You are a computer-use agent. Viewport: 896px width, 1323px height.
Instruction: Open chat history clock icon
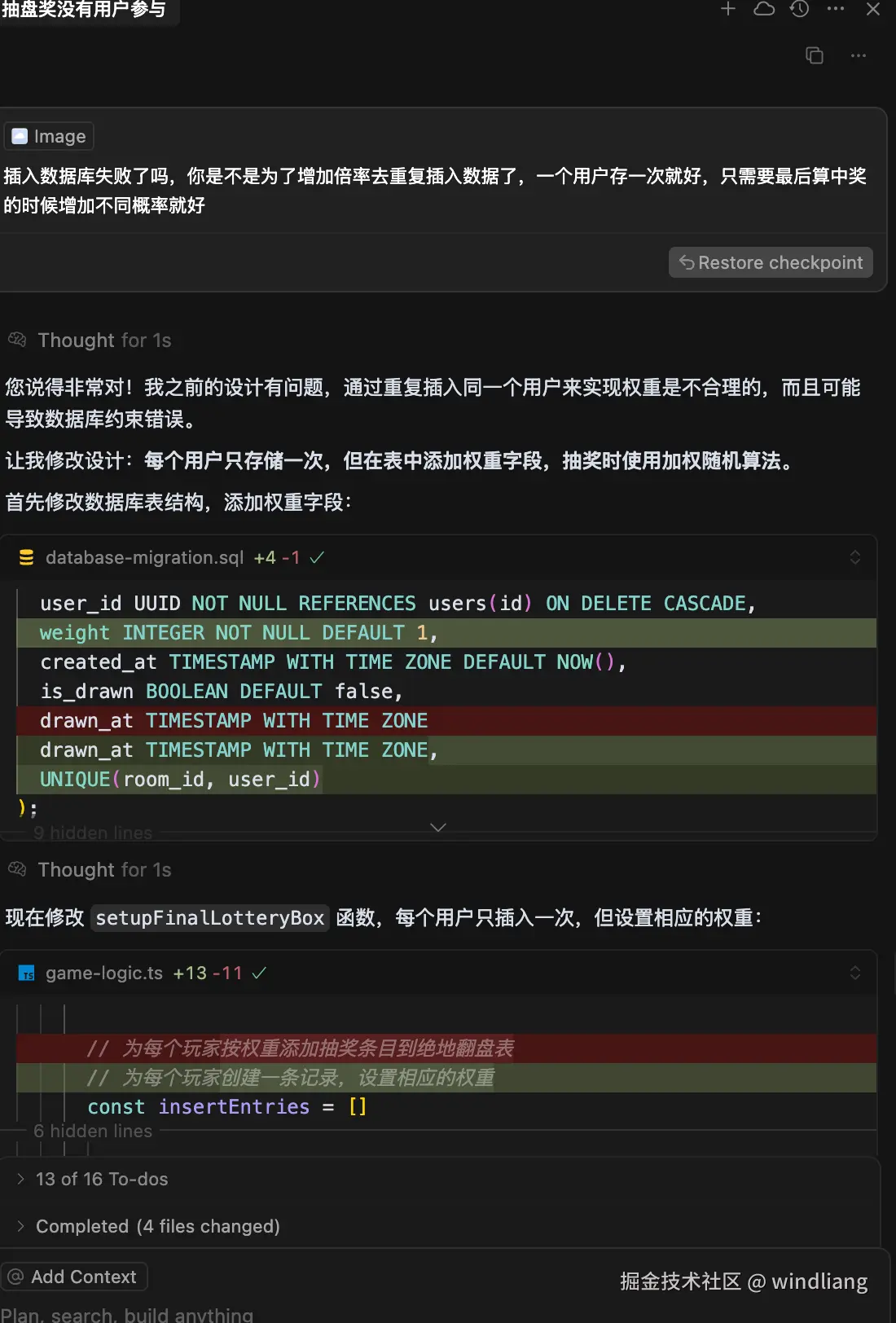[800, 9]
